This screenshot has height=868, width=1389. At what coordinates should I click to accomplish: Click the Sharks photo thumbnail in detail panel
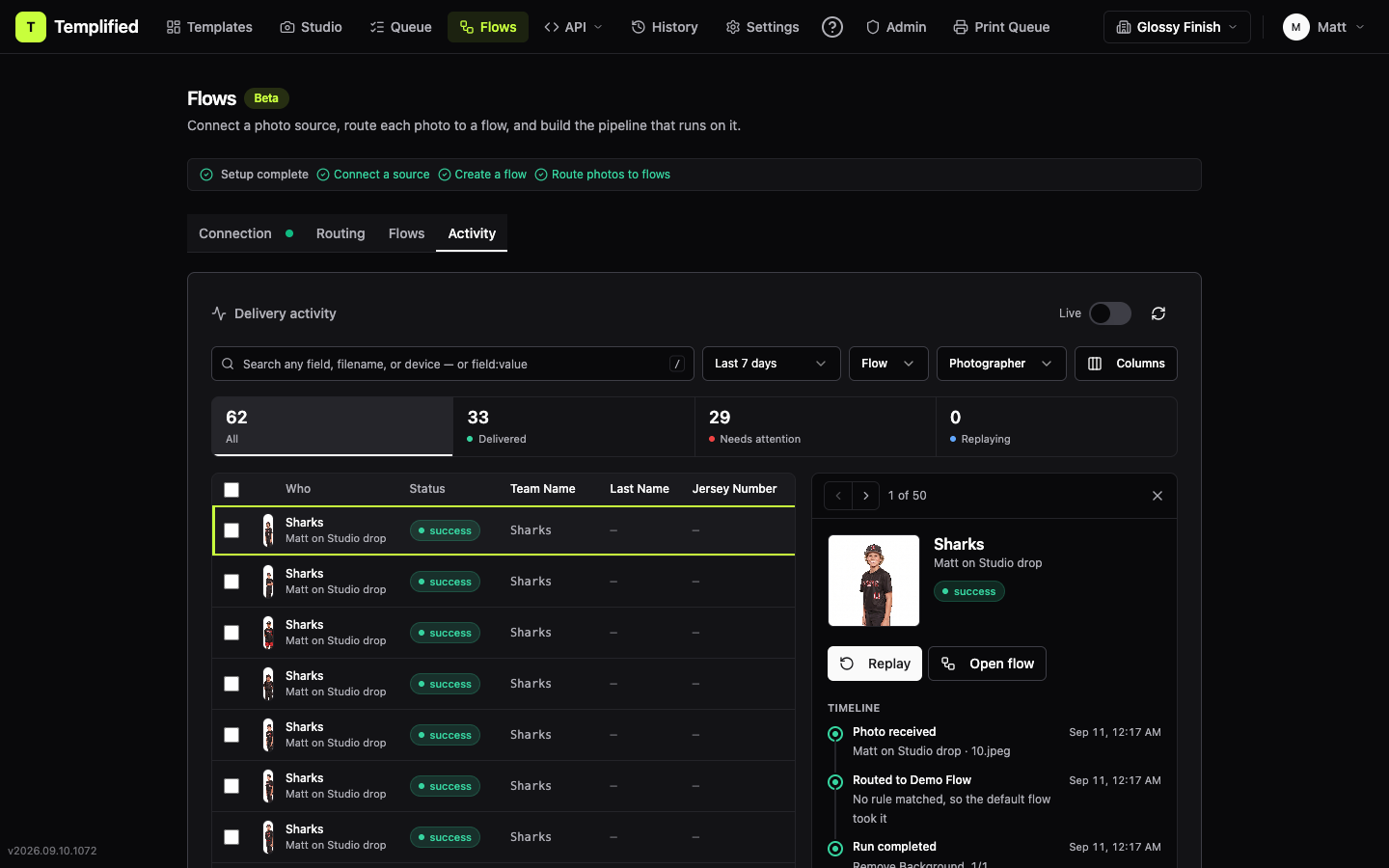tap(874, 581)
